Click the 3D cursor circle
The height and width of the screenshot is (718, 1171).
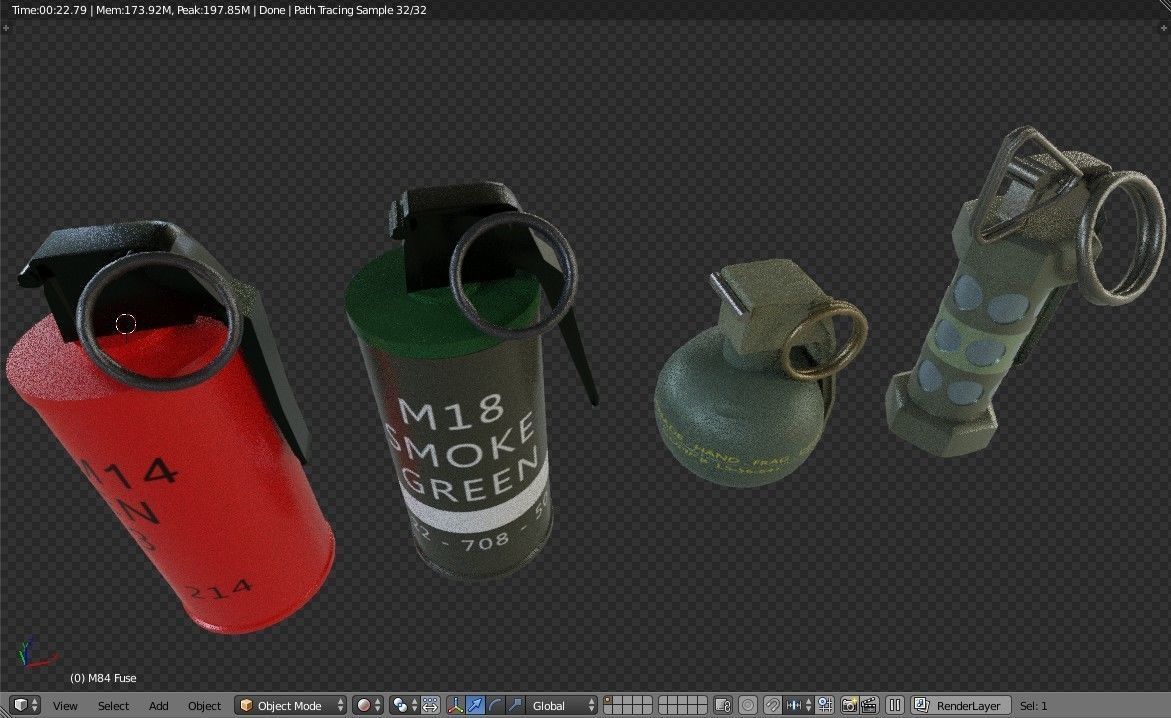pos(125,324)
